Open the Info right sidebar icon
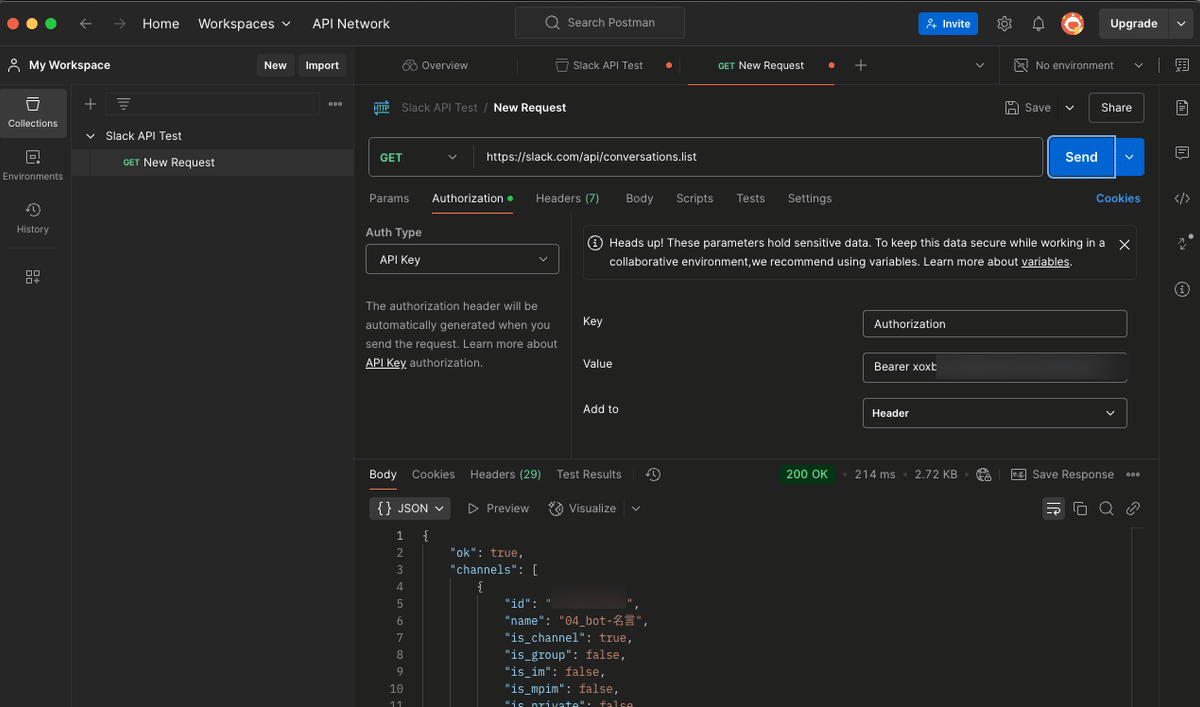This screenshot has width=1200, height=707. tap(1182, 289)
